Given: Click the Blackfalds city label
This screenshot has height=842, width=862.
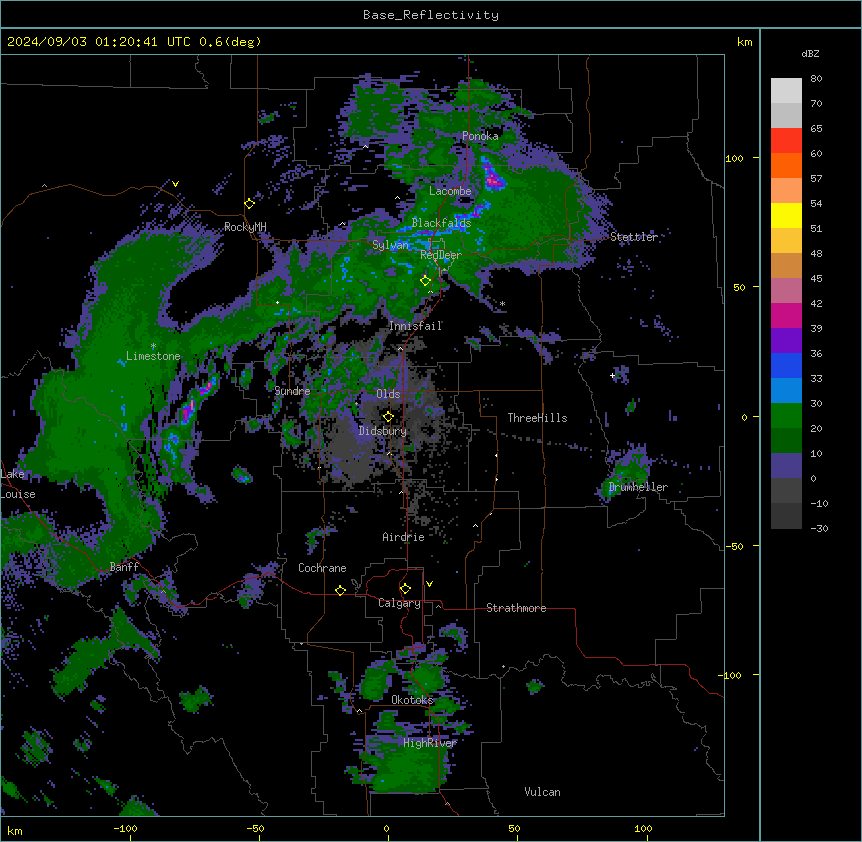Looking at the screenshot, I should 441,223.
